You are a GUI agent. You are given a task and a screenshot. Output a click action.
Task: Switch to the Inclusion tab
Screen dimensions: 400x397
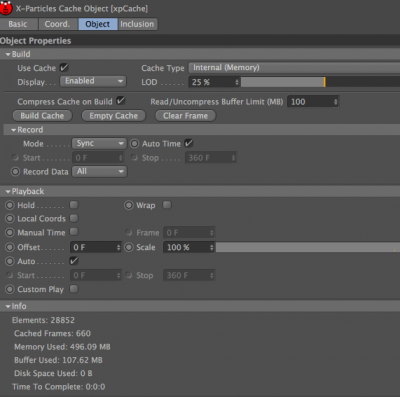(137, 24)
